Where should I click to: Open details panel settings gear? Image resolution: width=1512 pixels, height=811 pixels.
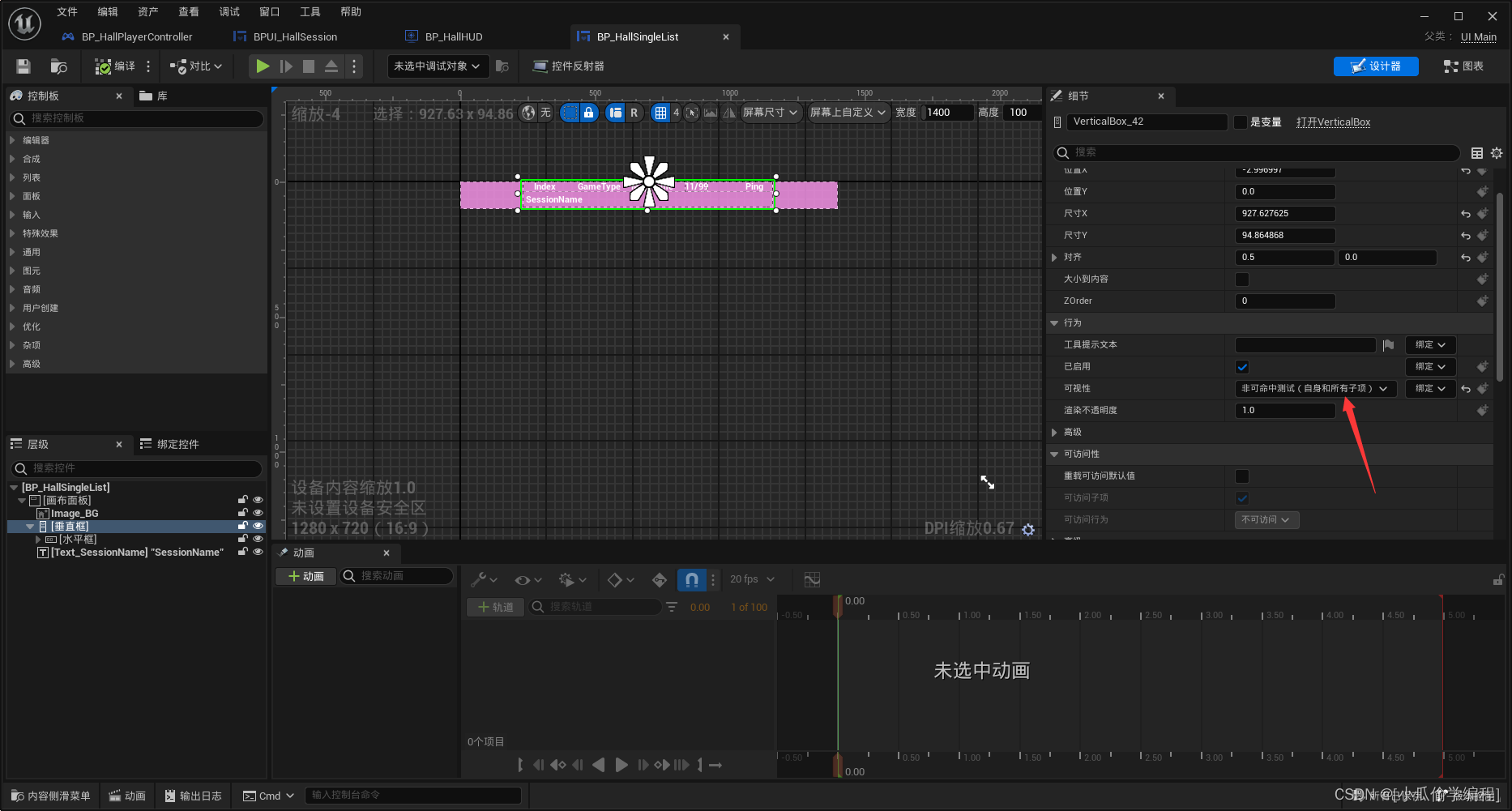coord(1497,152)
